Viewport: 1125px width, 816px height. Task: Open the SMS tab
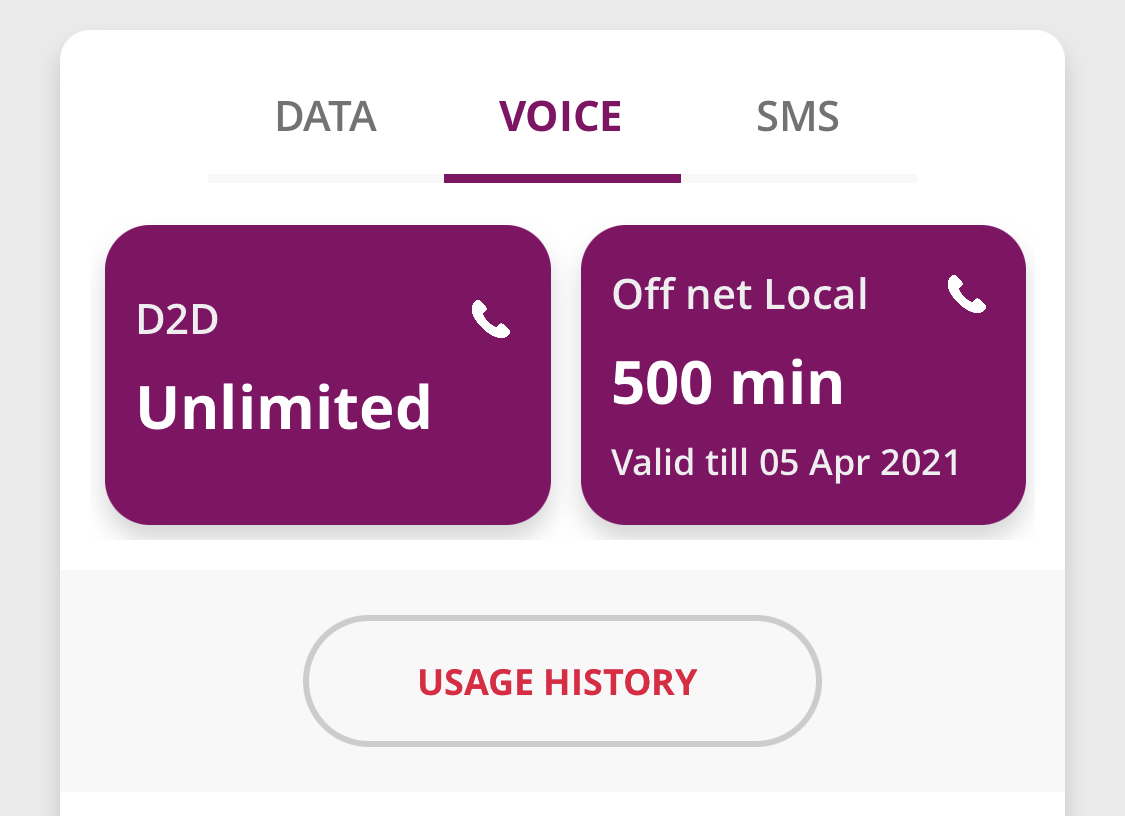point(798,116)
